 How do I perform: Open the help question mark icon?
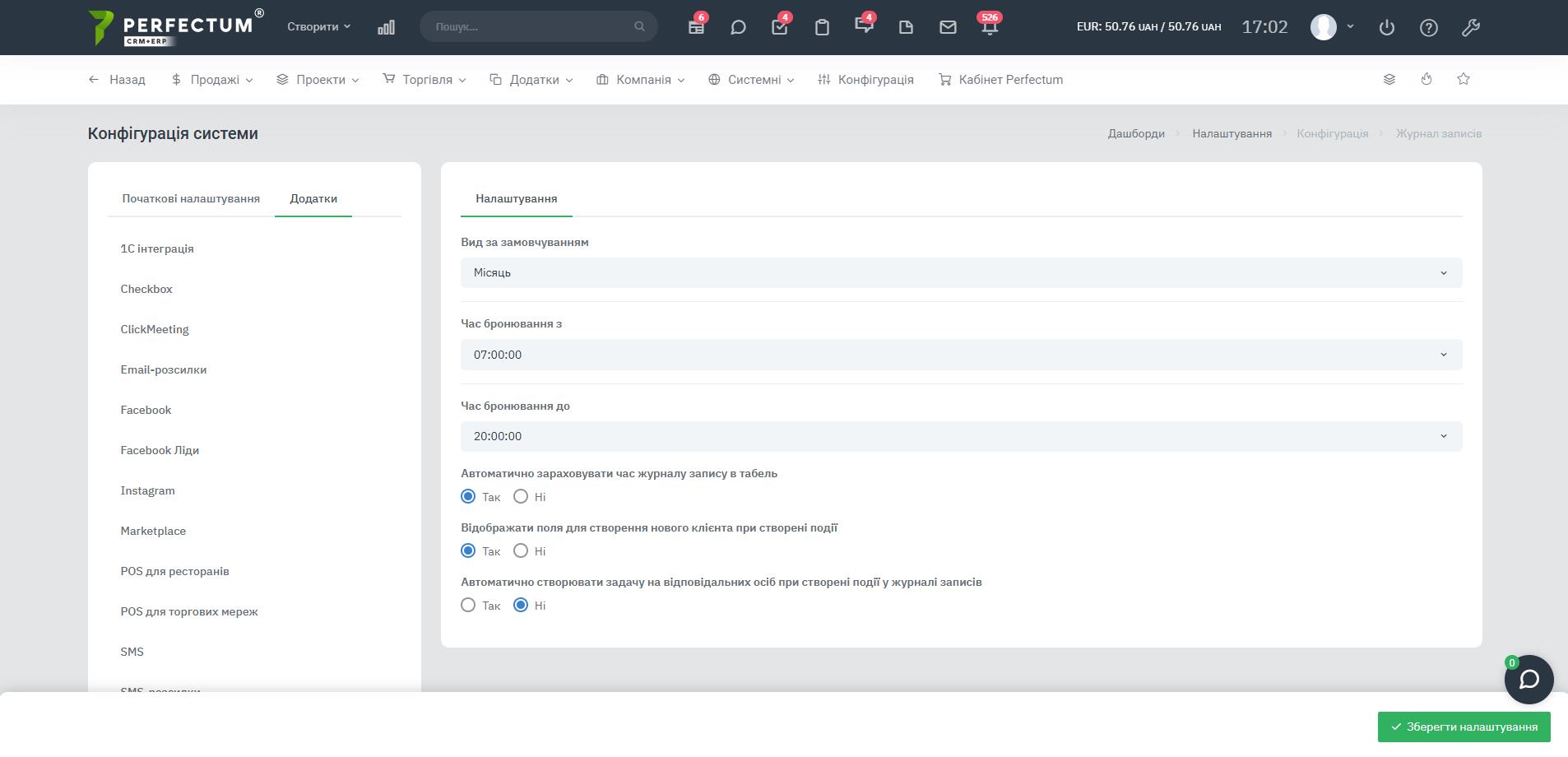pyautogui.click(x=1429, y=27)
